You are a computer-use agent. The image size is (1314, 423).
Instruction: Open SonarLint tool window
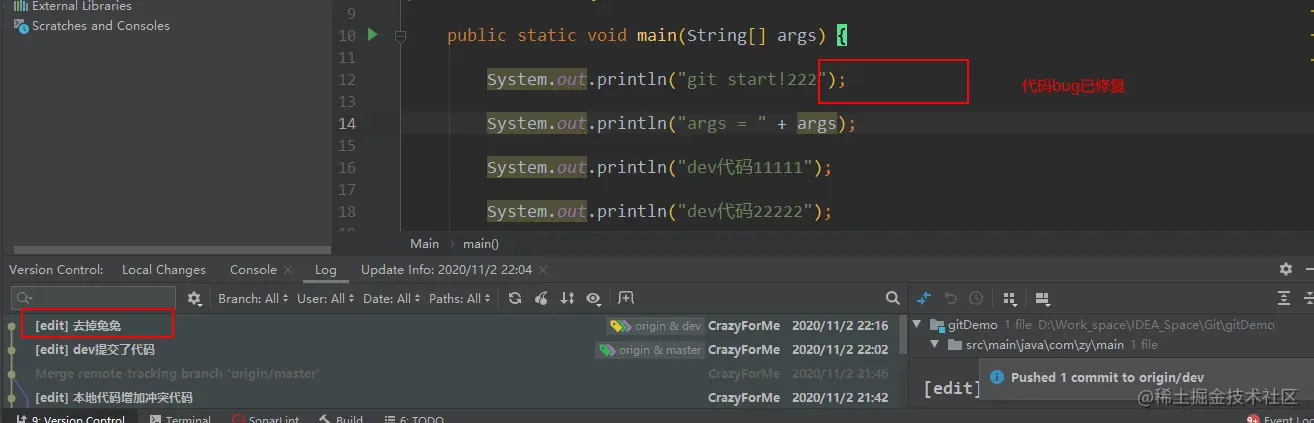click(x=265, y=419)
